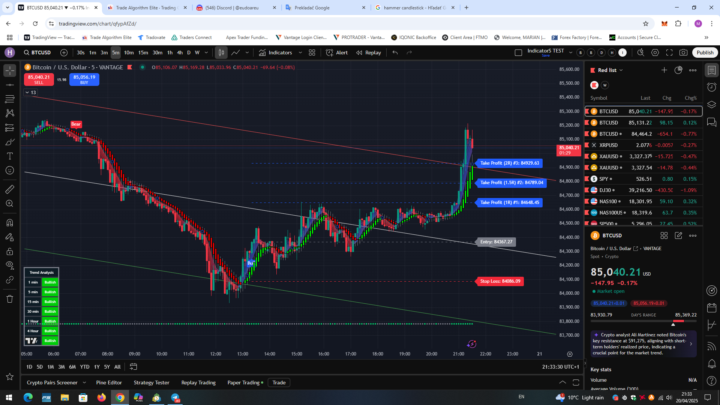
Task: Open the Paper Trading tab
Action: 245,382
